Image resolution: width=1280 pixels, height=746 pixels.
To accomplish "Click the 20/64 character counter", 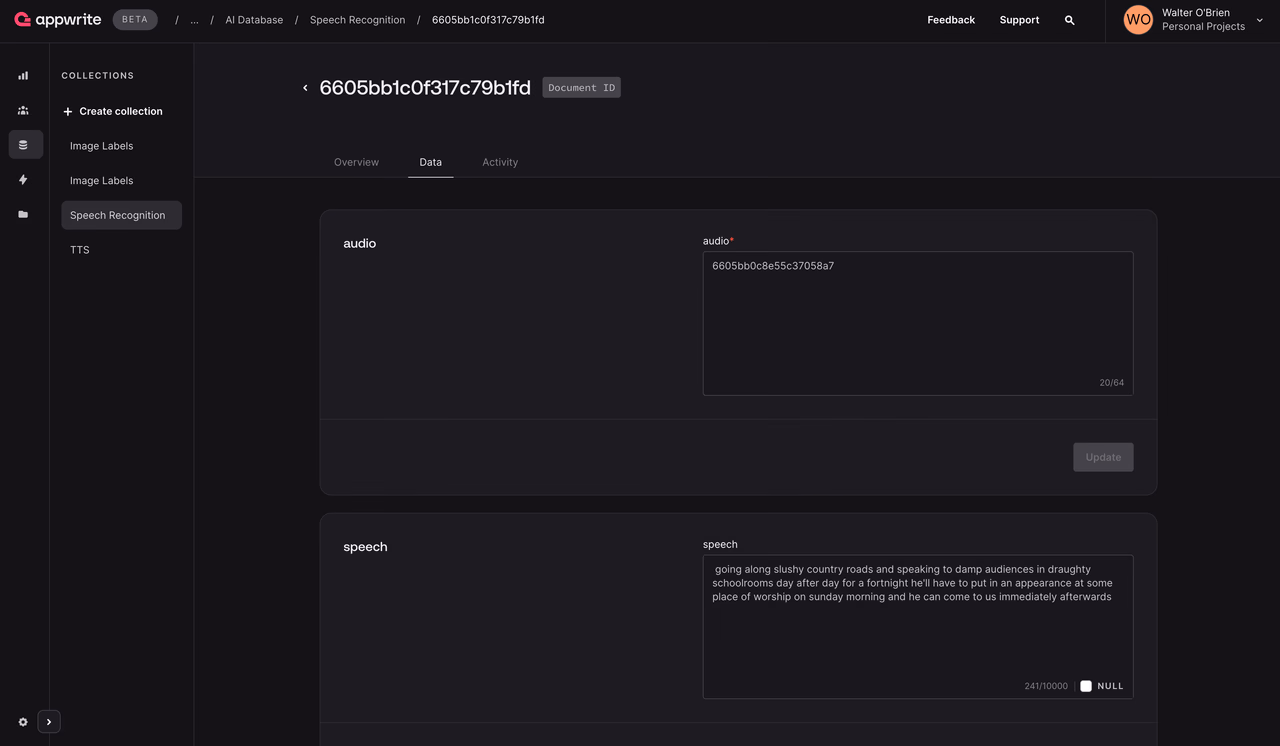I will coord(1111,383).
